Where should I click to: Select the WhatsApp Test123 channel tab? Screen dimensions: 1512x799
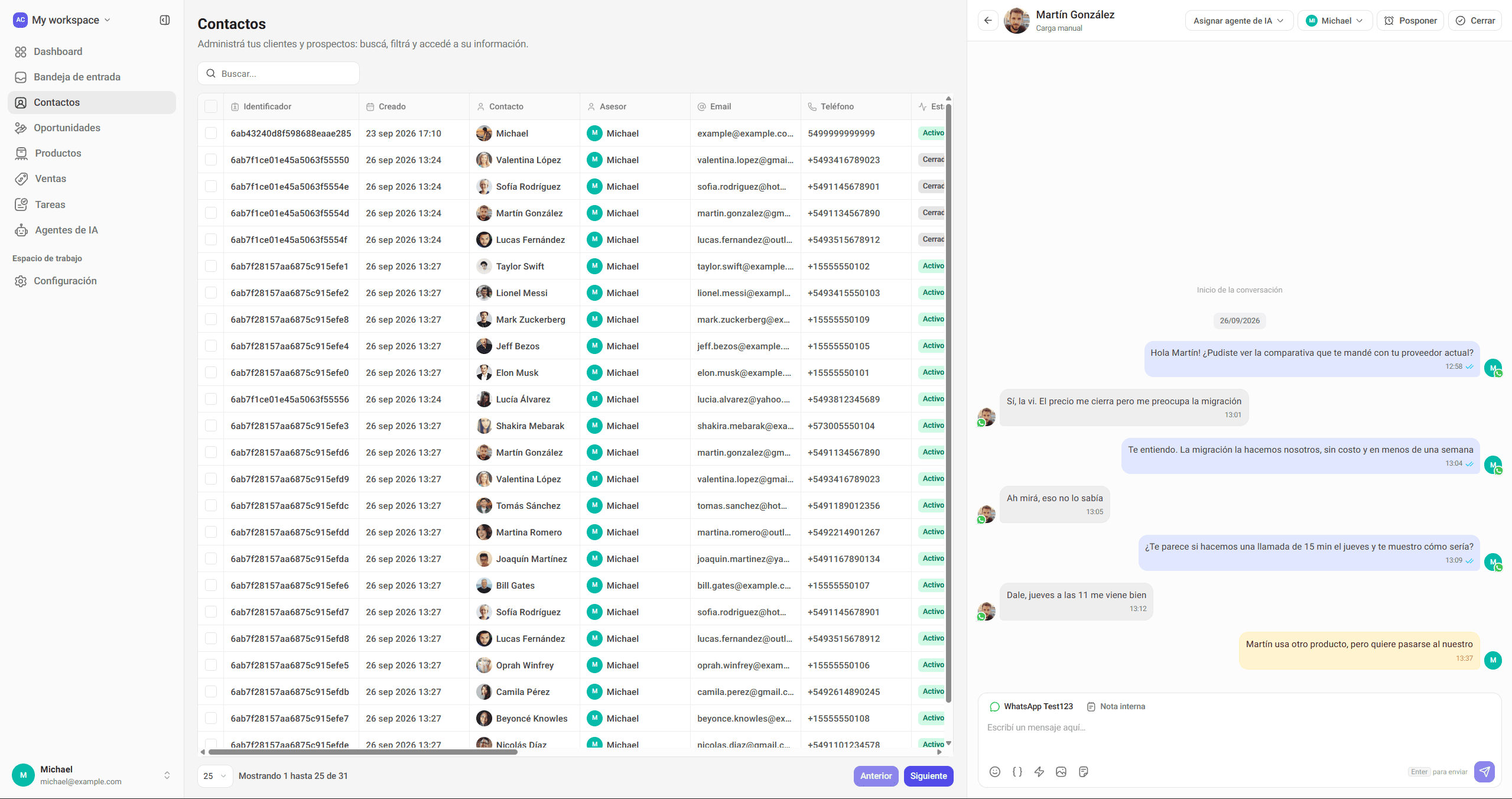click(1032, 707)
